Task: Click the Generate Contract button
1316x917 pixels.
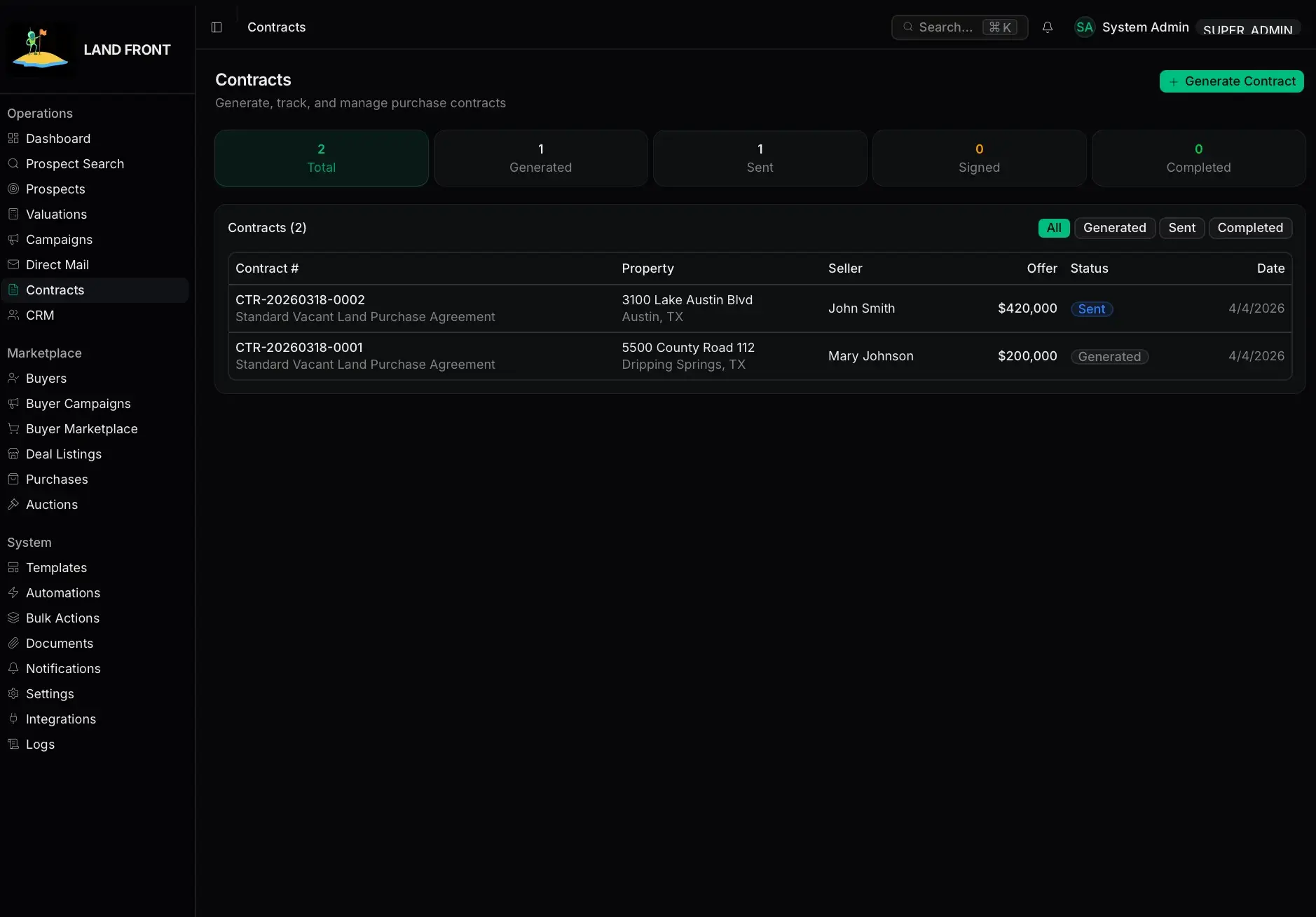Action: [1231, 81]
